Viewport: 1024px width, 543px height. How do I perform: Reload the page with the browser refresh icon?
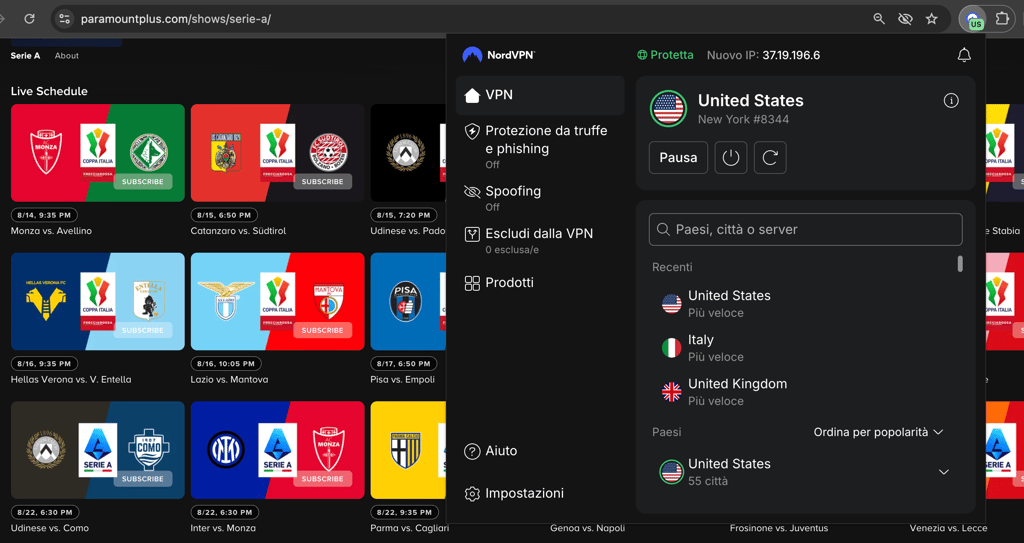[29, 19]
